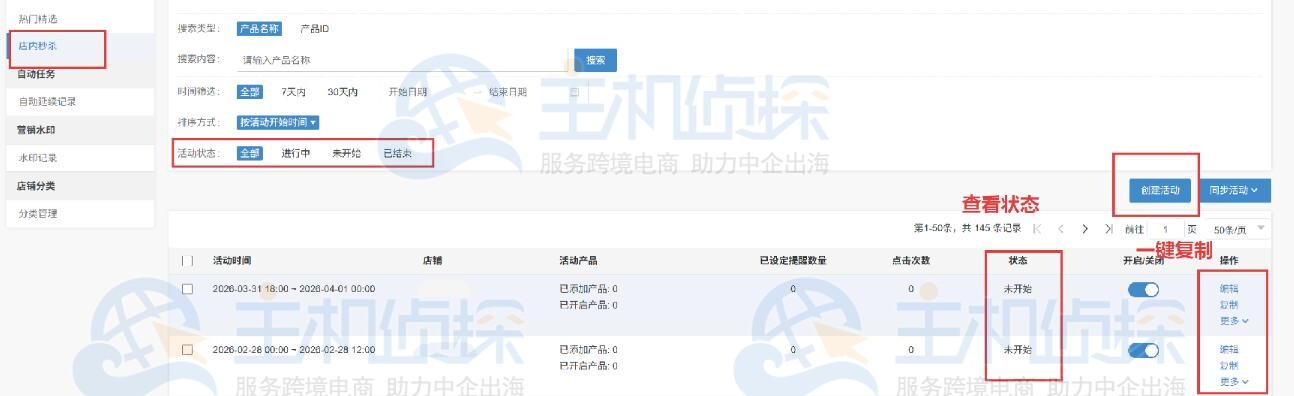Image resolution: width=1294 pixels, height=396 pixels.
Task: Open 店内秒杀 in the sidebar
Action: point(38,45)
